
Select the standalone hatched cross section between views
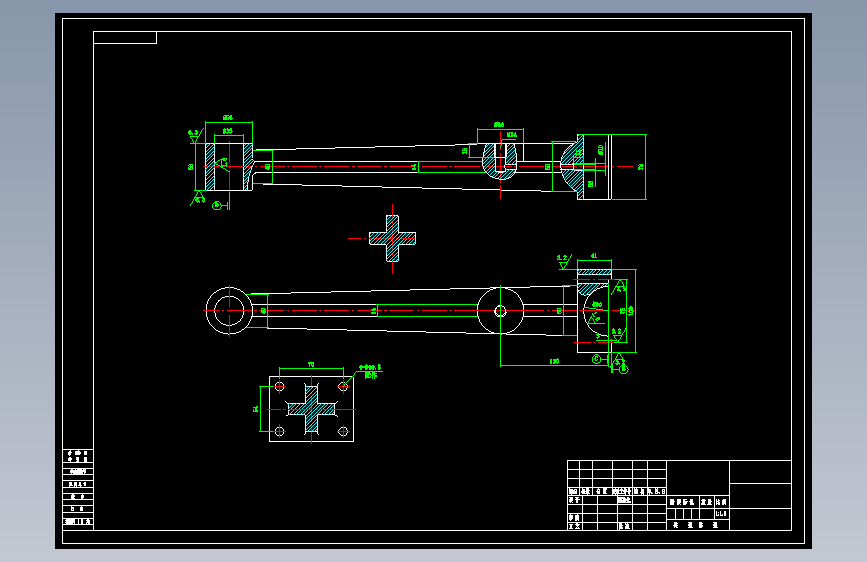[x=393, y=238]
